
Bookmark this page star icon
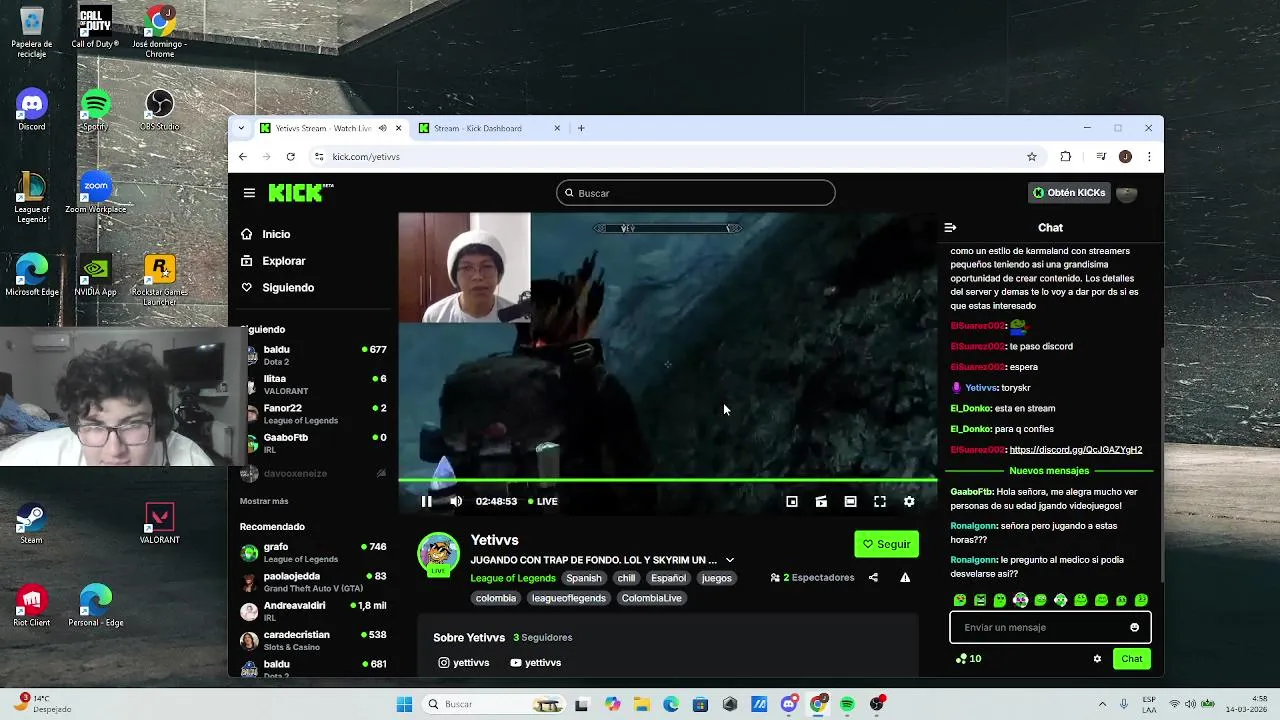(1032, 157)
